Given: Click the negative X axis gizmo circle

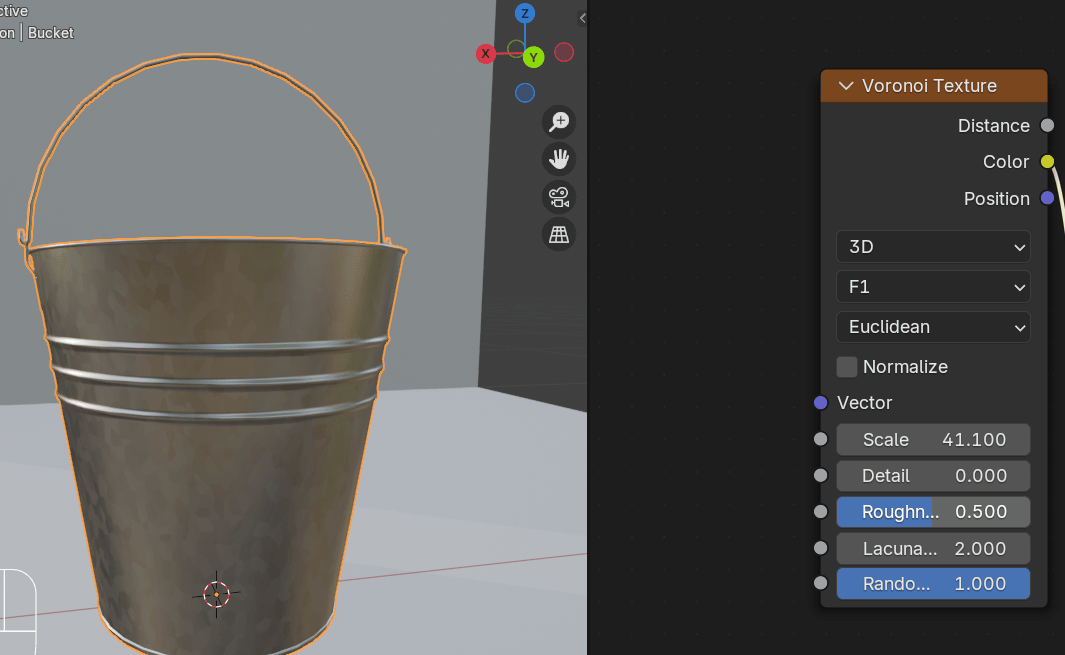Looking at the screenshot, I should click(x=564, y=52).
